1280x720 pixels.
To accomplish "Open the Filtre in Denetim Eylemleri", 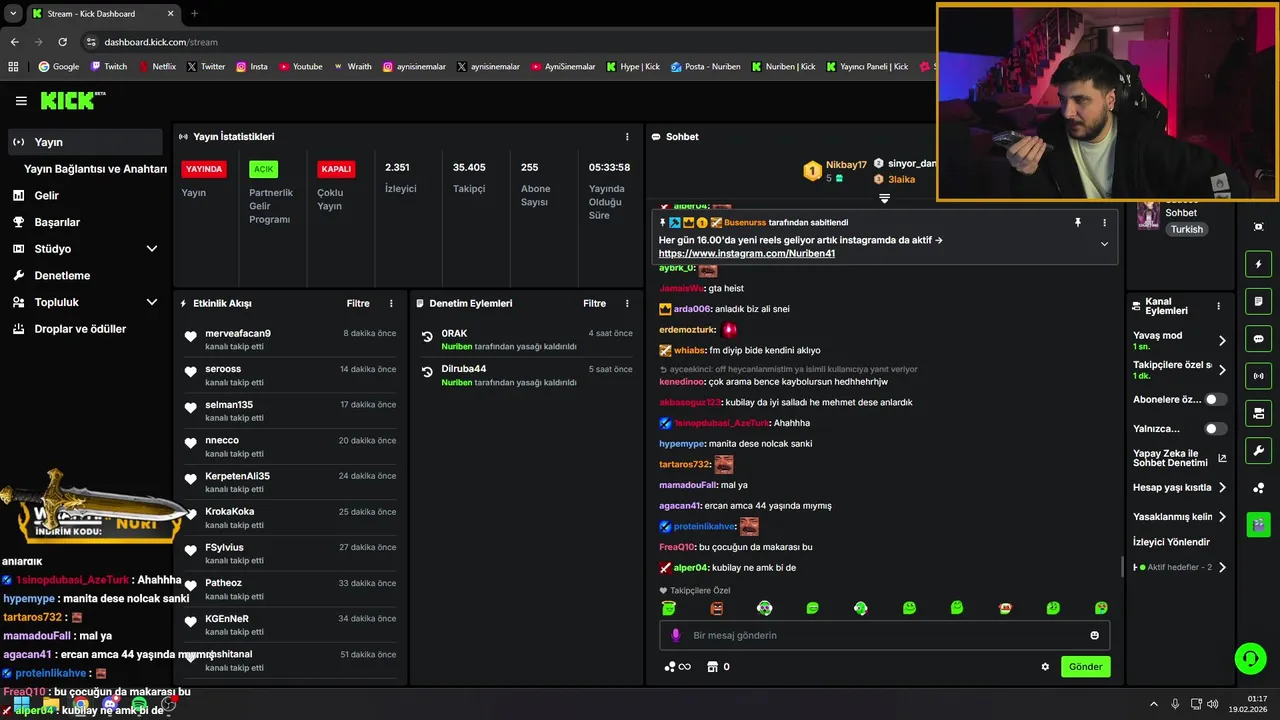I will coord(595,303).
